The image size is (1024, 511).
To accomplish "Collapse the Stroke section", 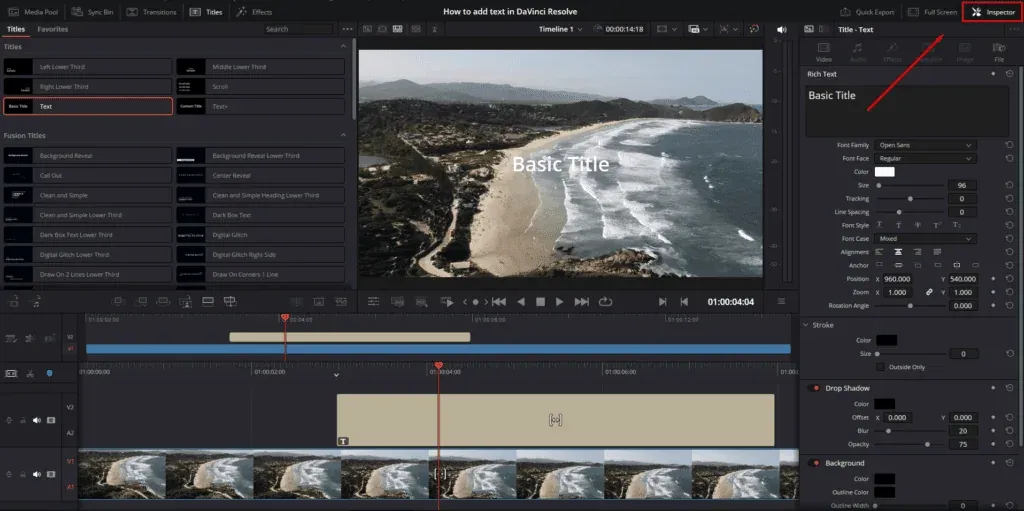I will pyautogui.click(x=805, y=325).
